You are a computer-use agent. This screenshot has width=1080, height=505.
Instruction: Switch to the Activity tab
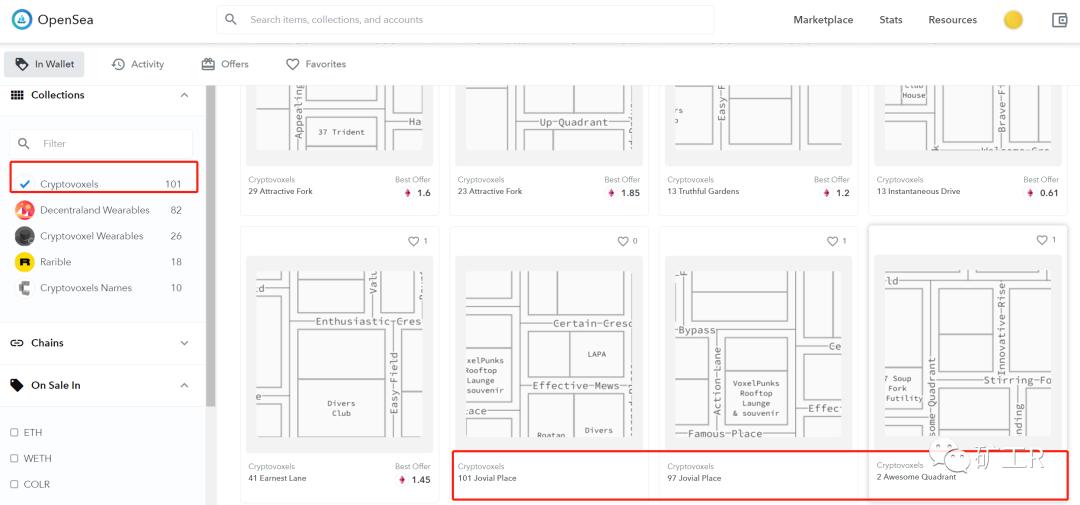[x=138, y=64]
